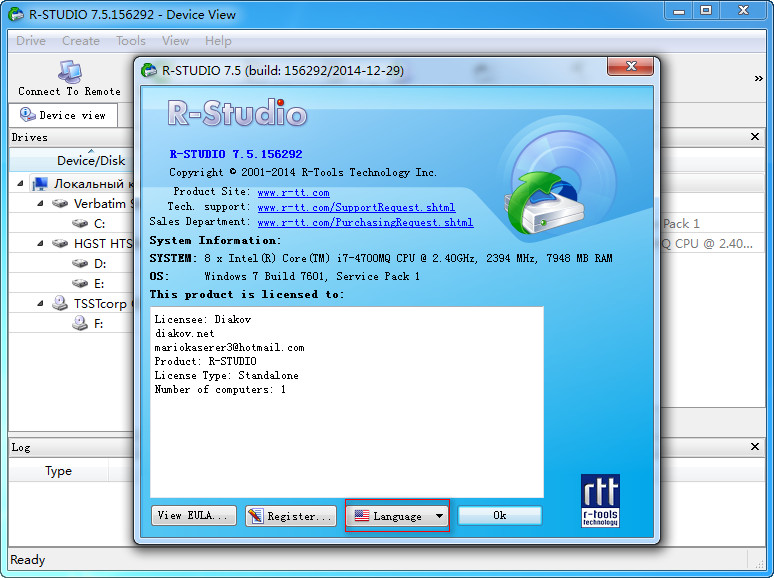
Task: Click the pencil icon on Register button
Action: tap(255, 516)
